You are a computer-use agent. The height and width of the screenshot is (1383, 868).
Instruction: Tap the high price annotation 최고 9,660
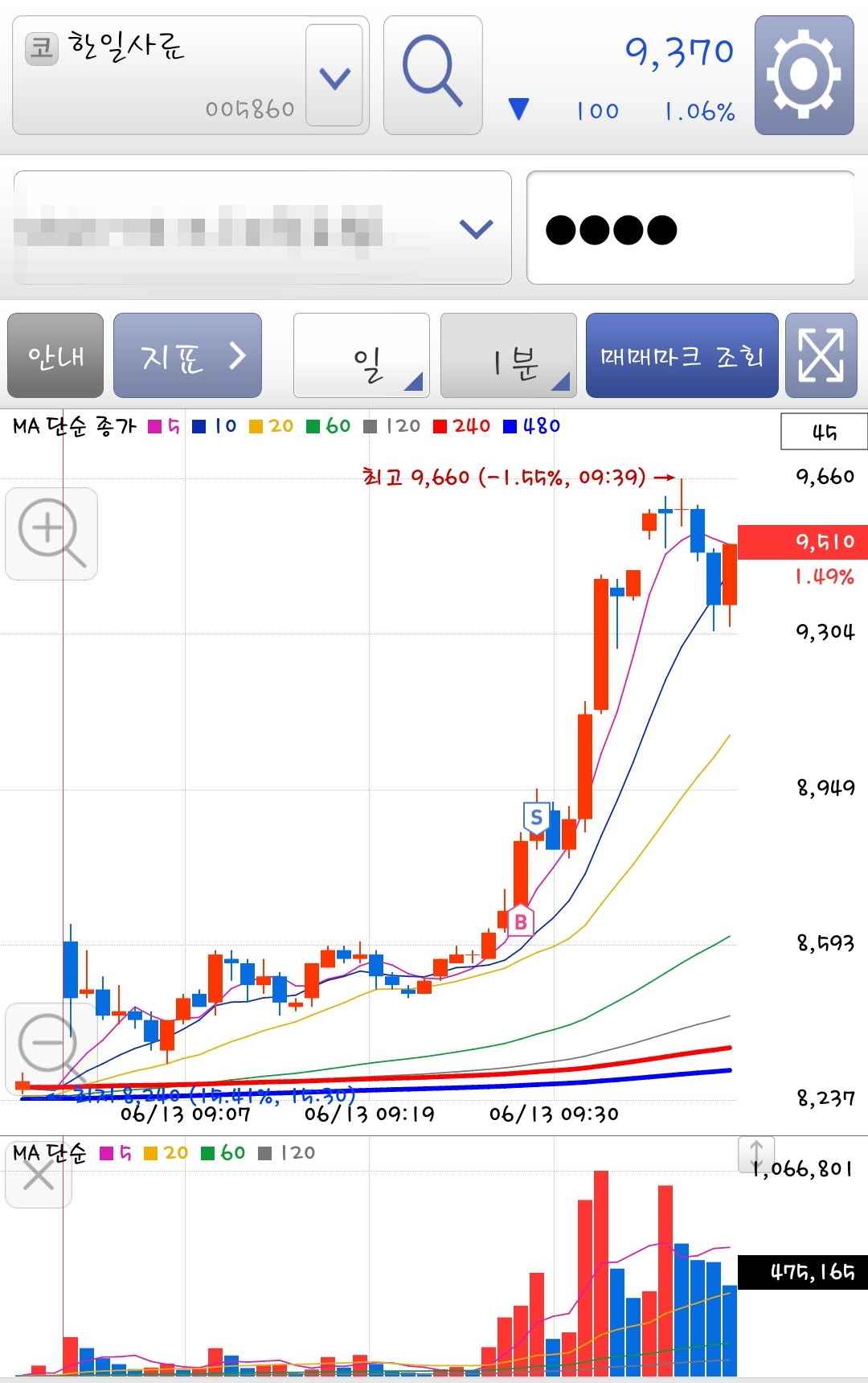[519, 478]
